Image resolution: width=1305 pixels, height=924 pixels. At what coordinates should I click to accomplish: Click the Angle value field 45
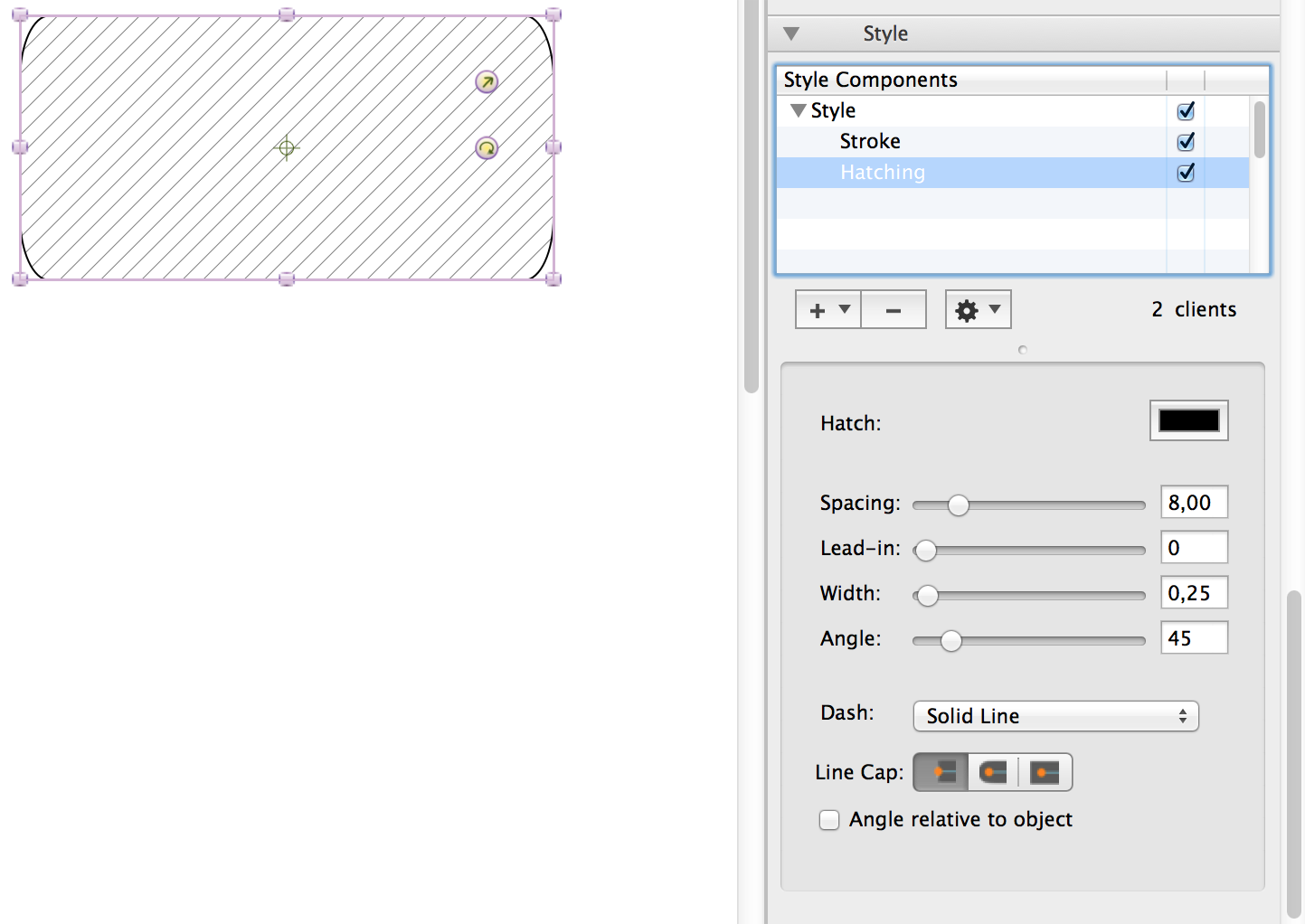[x=1194, y=638]
